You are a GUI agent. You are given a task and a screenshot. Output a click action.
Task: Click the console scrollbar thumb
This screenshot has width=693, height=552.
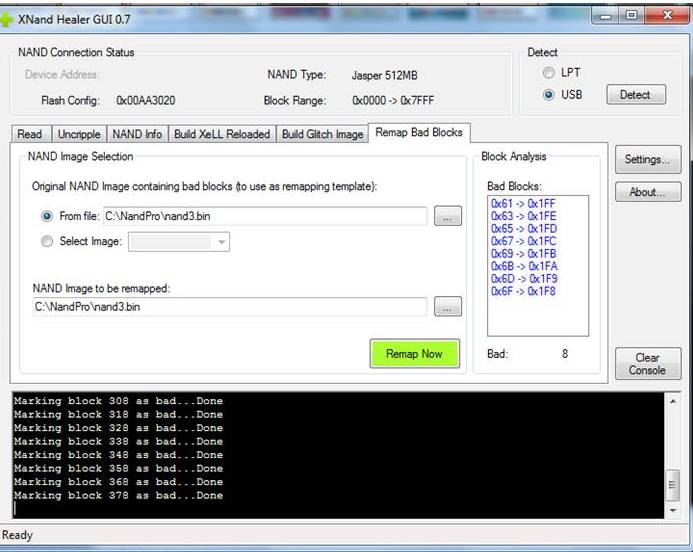click(673, 485)
